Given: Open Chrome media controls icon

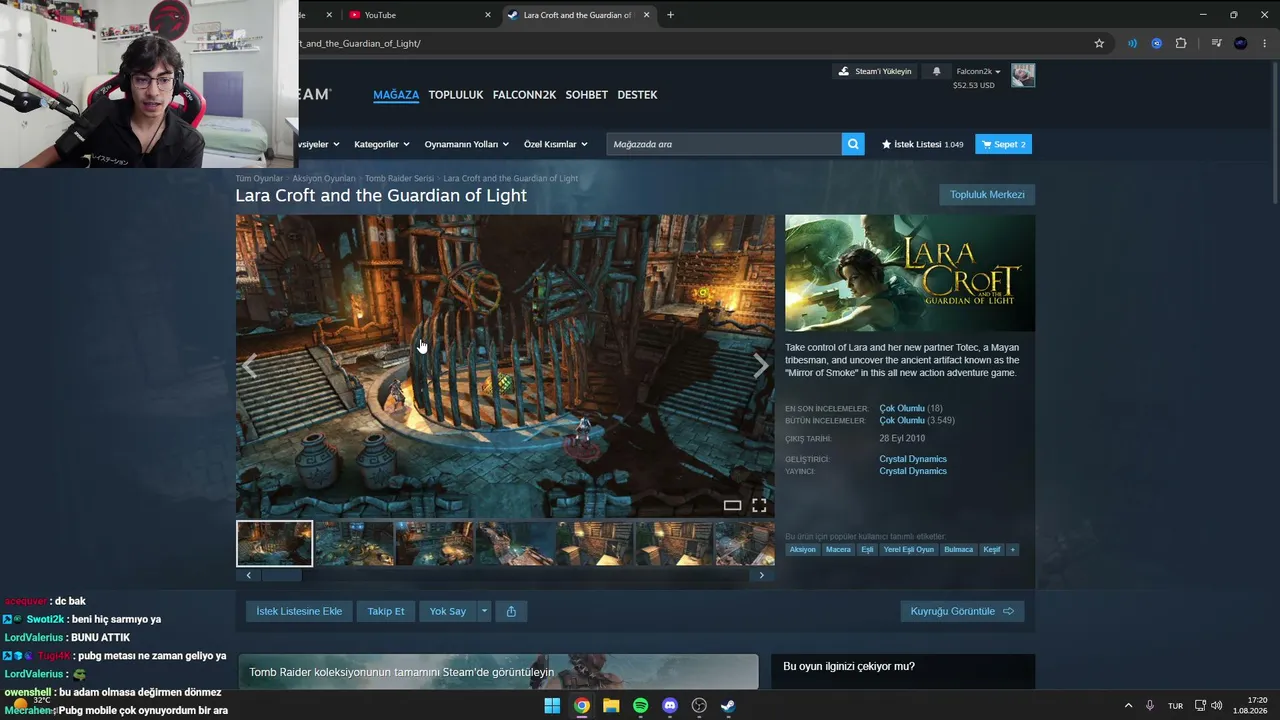Looking at the screenshot, I should pos(1216,43).
